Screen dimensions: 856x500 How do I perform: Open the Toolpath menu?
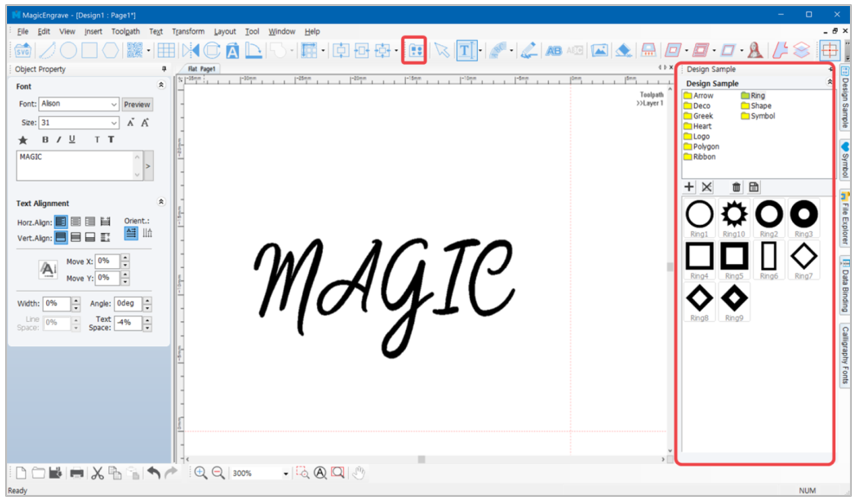point(126,31)
